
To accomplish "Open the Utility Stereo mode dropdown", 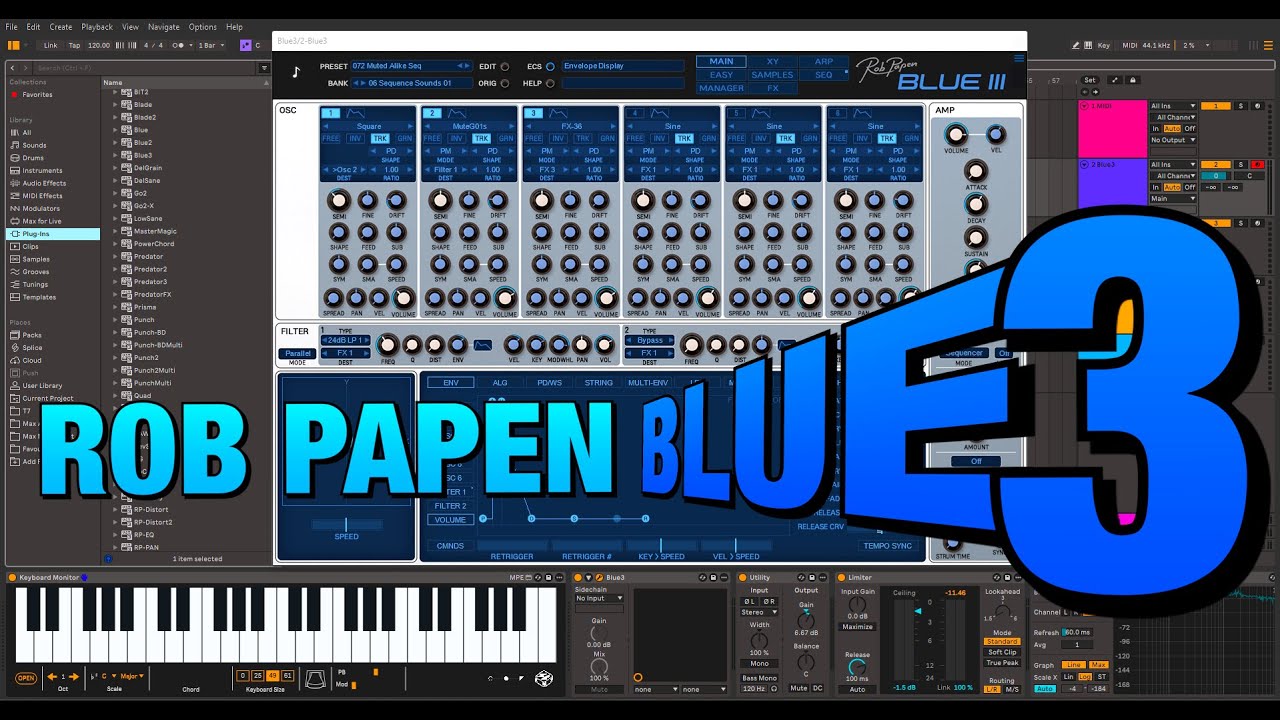I will tap(760, 612).
